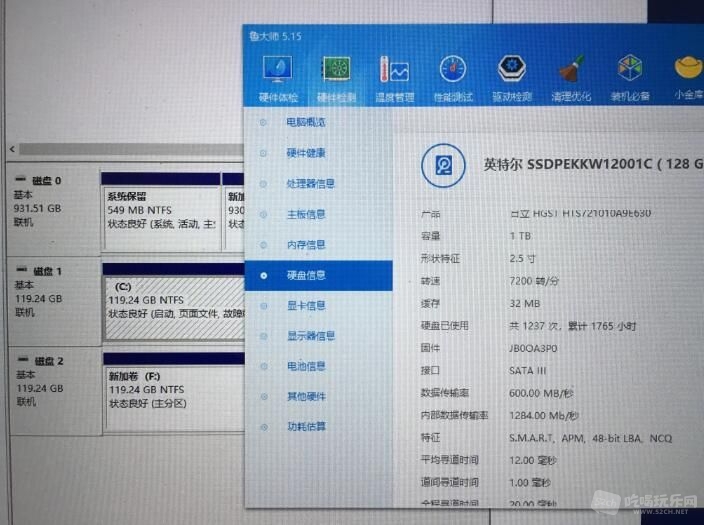Click the bullet icon beside 硬件健康

(263, 153)
